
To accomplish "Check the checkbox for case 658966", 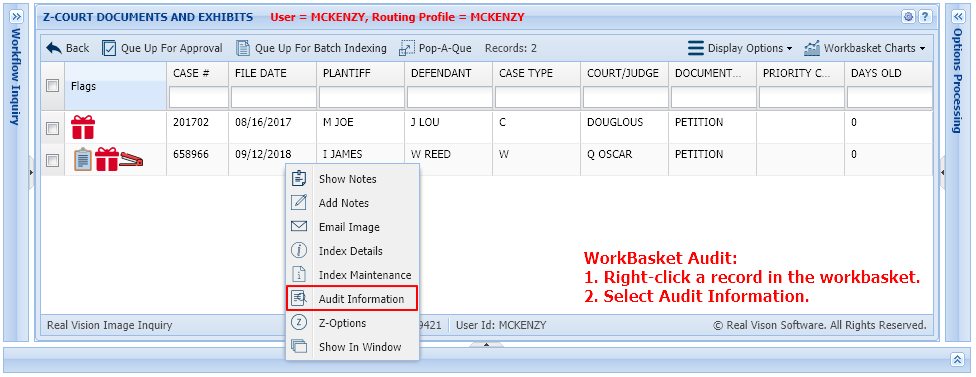I will click(x=53, y=161).
